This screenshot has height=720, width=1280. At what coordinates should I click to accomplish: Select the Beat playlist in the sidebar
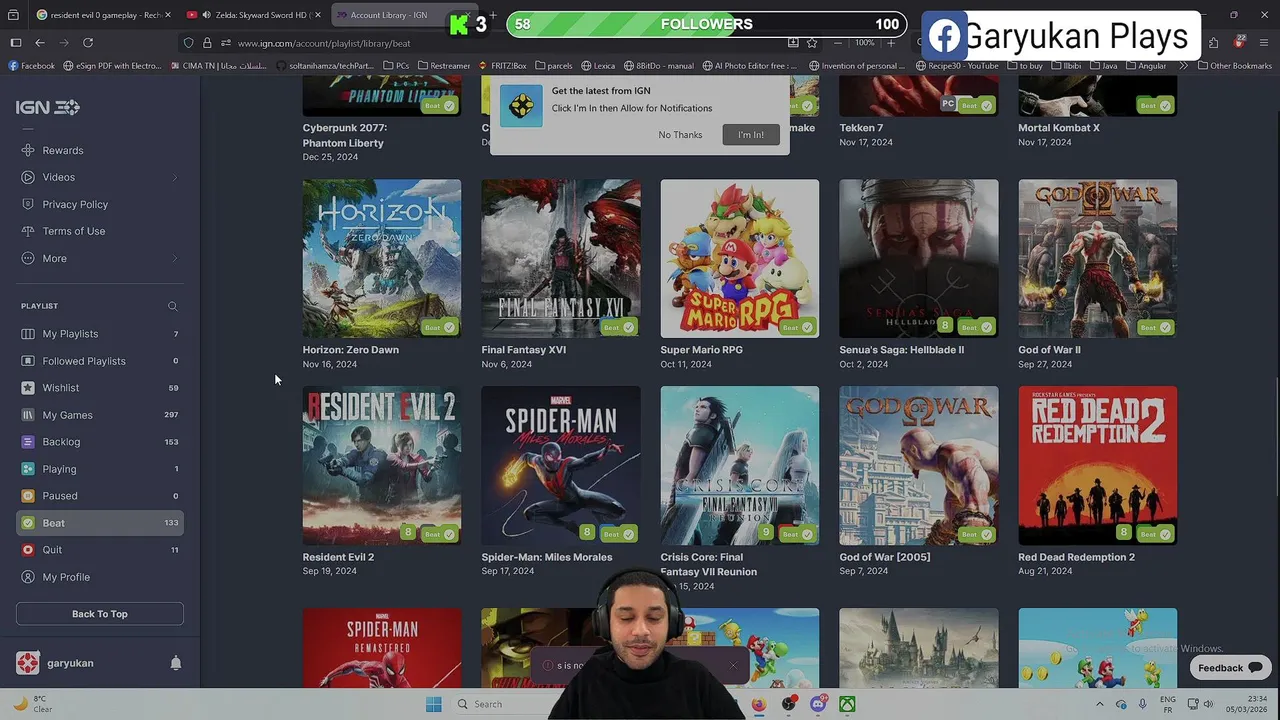tap(99, 523)
